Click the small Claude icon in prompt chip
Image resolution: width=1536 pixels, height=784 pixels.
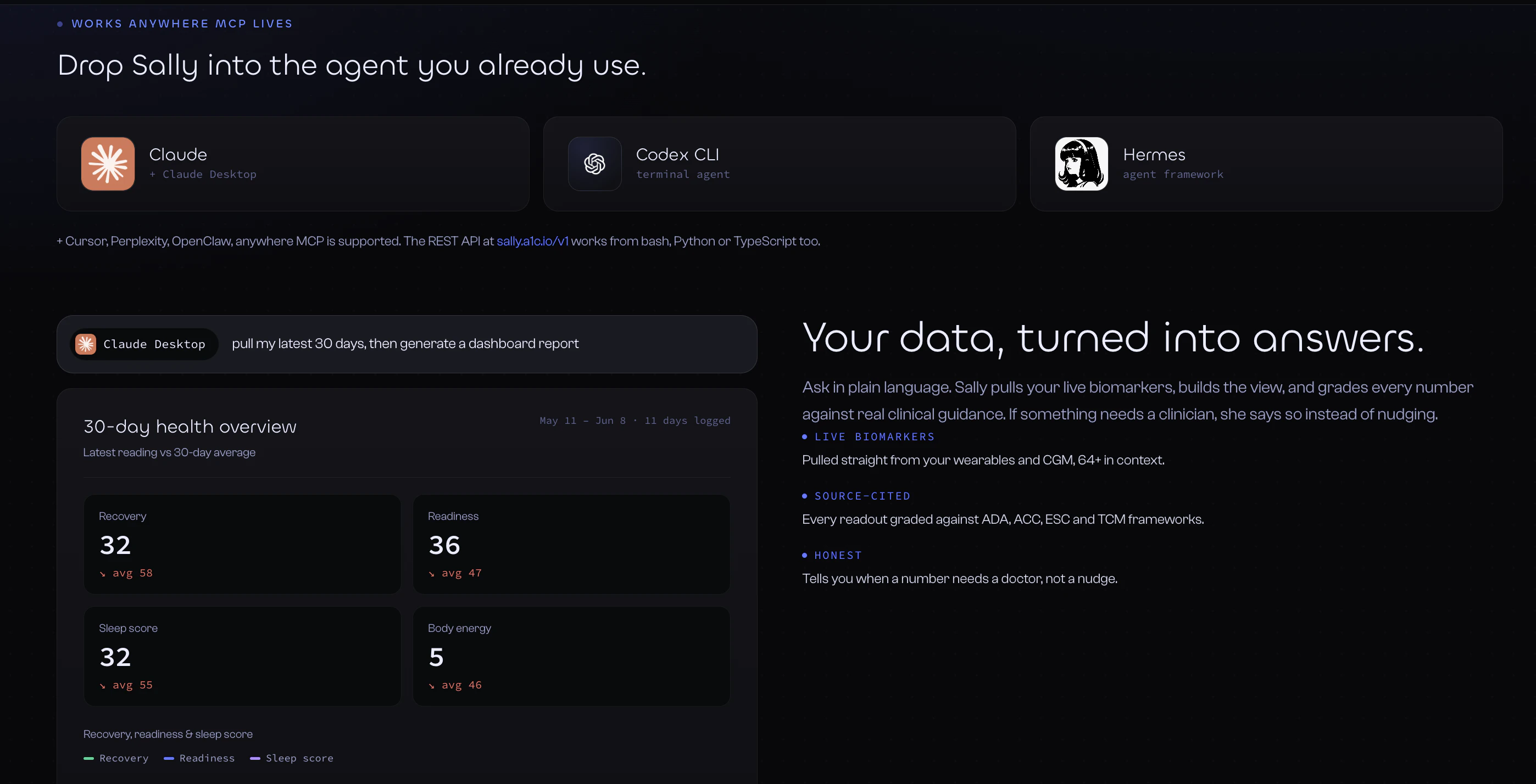tap(86, 344)
